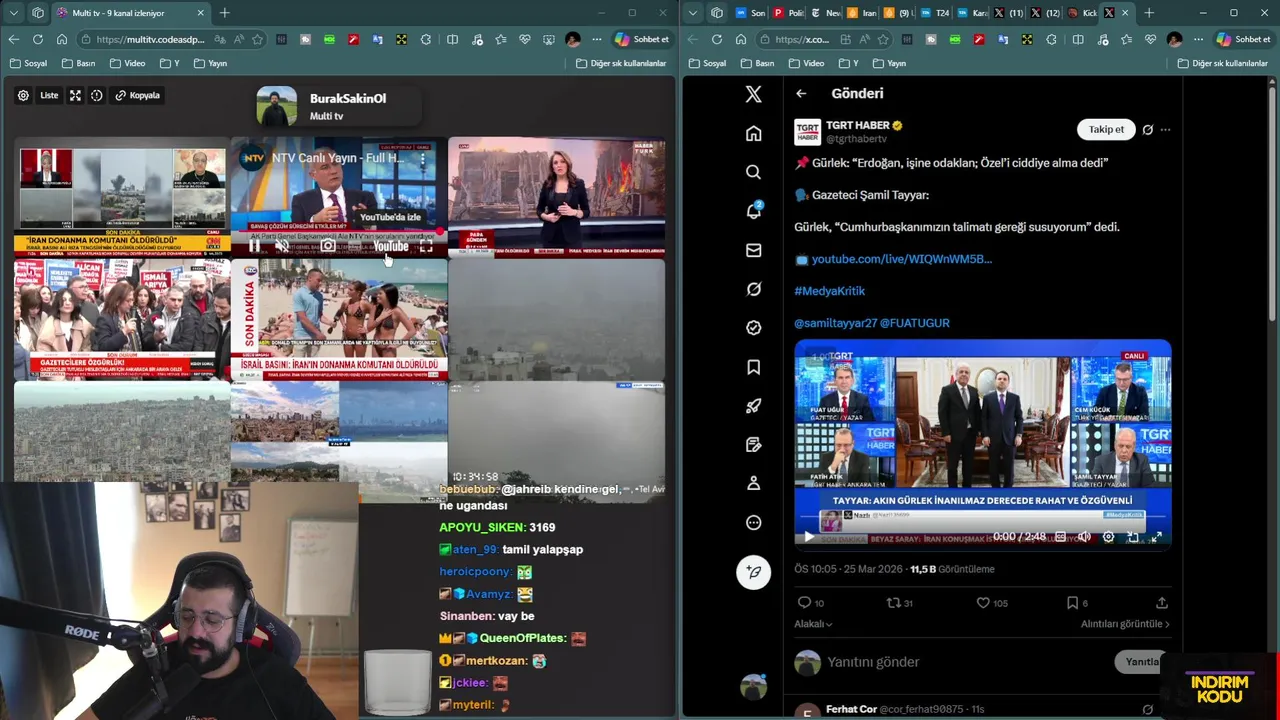Image resolution: width=1280 pixels, height=720 pixels.
Task: Toggle NTV player fullscreen
Action: tap(426, 246)
